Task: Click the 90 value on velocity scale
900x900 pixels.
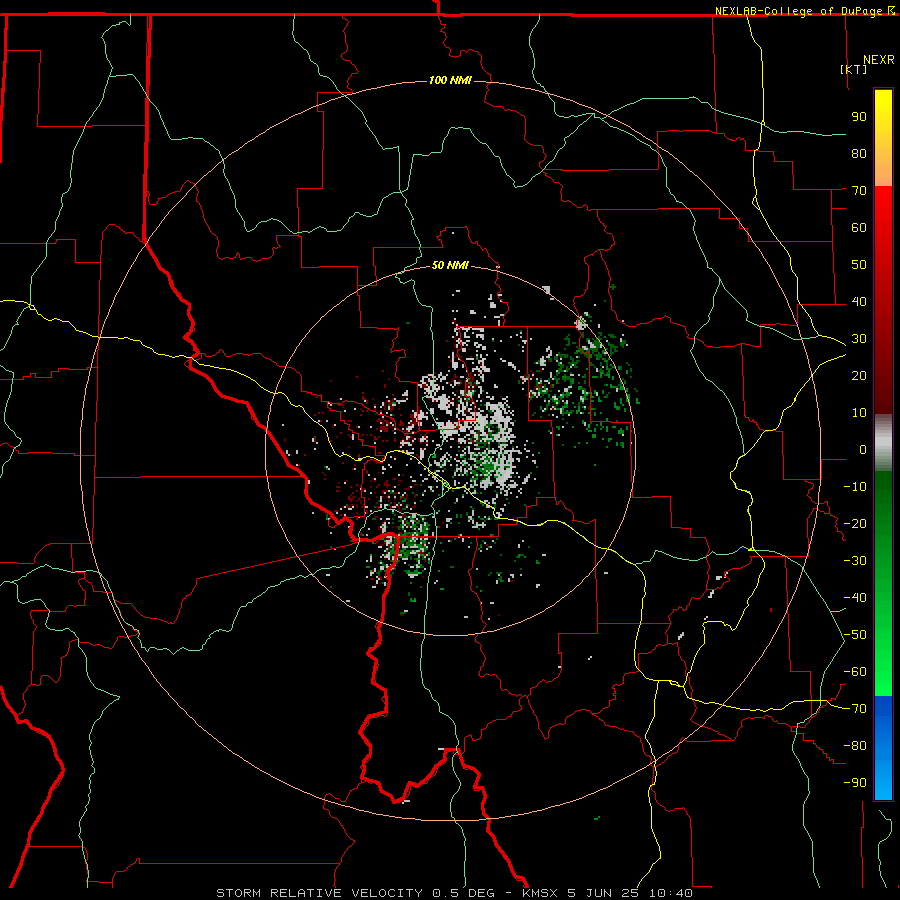Action: click(859, 117)
